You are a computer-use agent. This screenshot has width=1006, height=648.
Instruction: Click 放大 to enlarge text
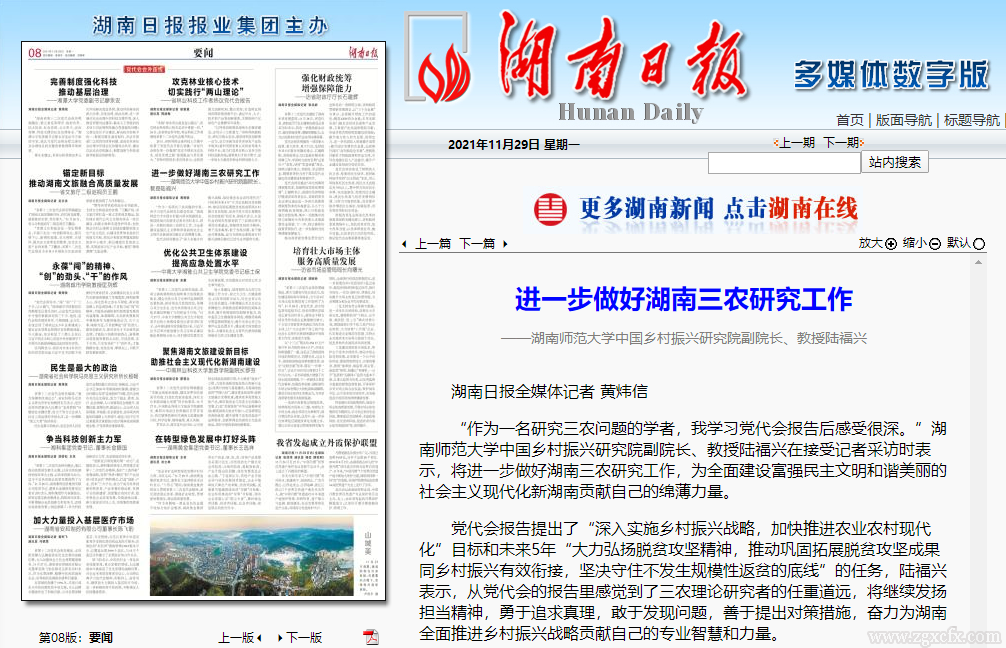pyautogui.click(x=871, y=243)
